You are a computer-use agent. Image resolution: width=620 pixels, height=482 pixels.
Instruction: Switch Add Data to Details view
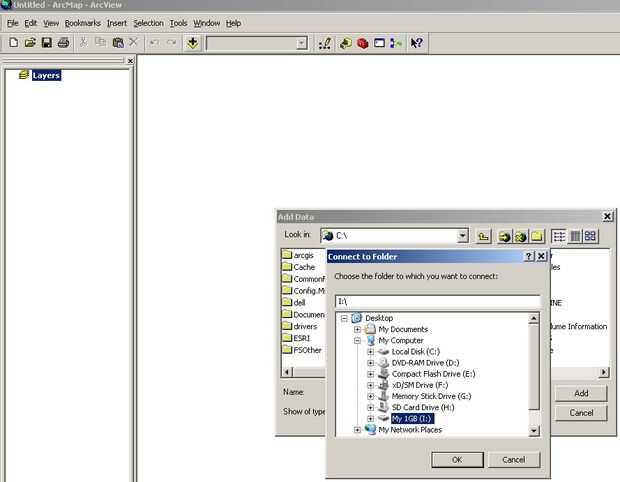click(x=575, y=236)
